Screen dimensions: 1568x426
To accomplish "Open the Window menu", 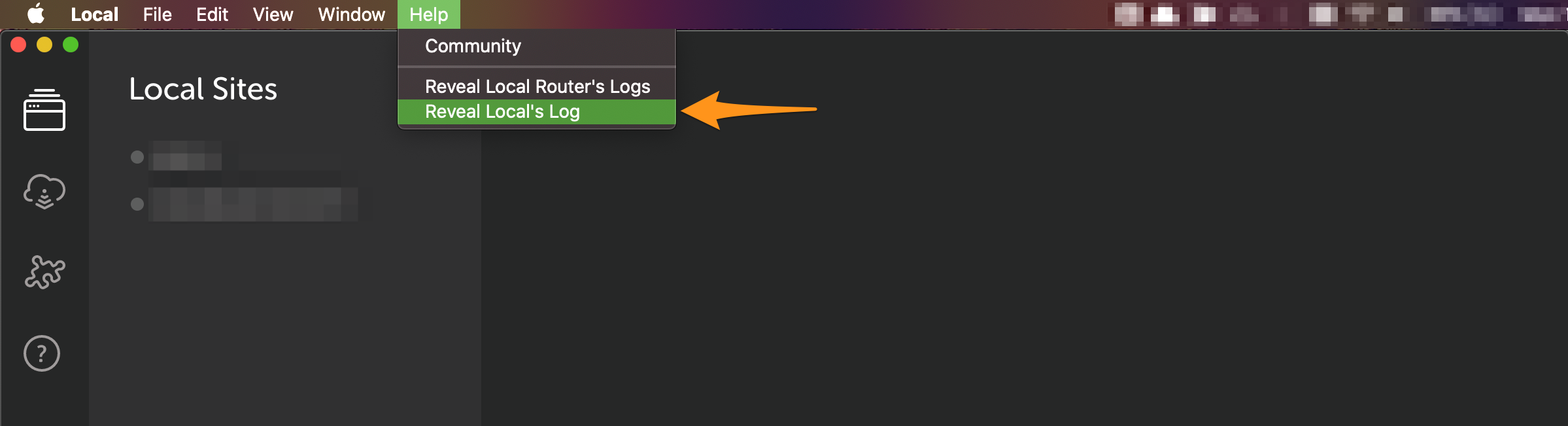I will pos(351,14).
